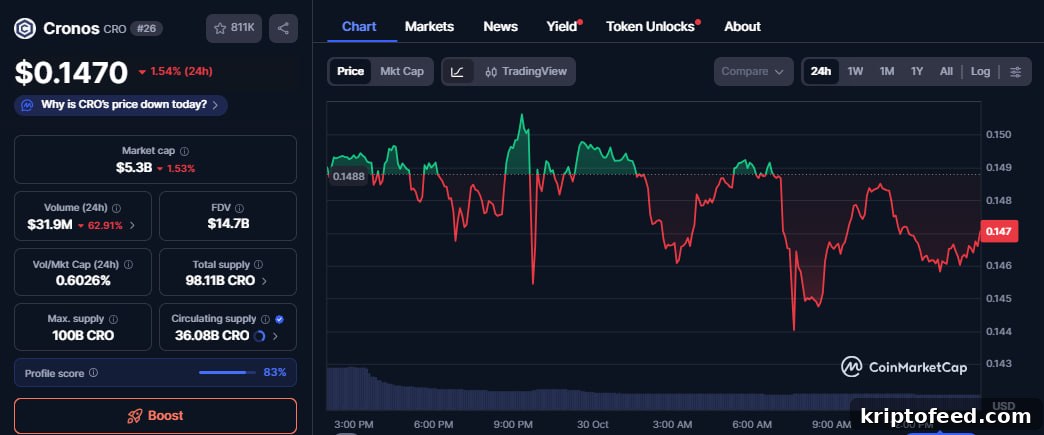Select the line chart view icon
The height and width of the screenshot is (435, 1044).
click(x=457, y=71)
